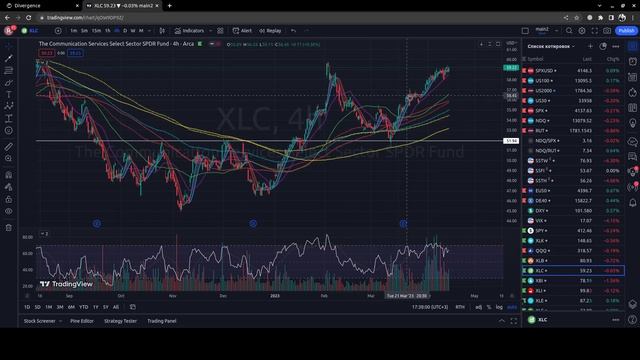Expand the watchlist name dropdown
Screen dimensions: 640x360
[x=573, y=46]
